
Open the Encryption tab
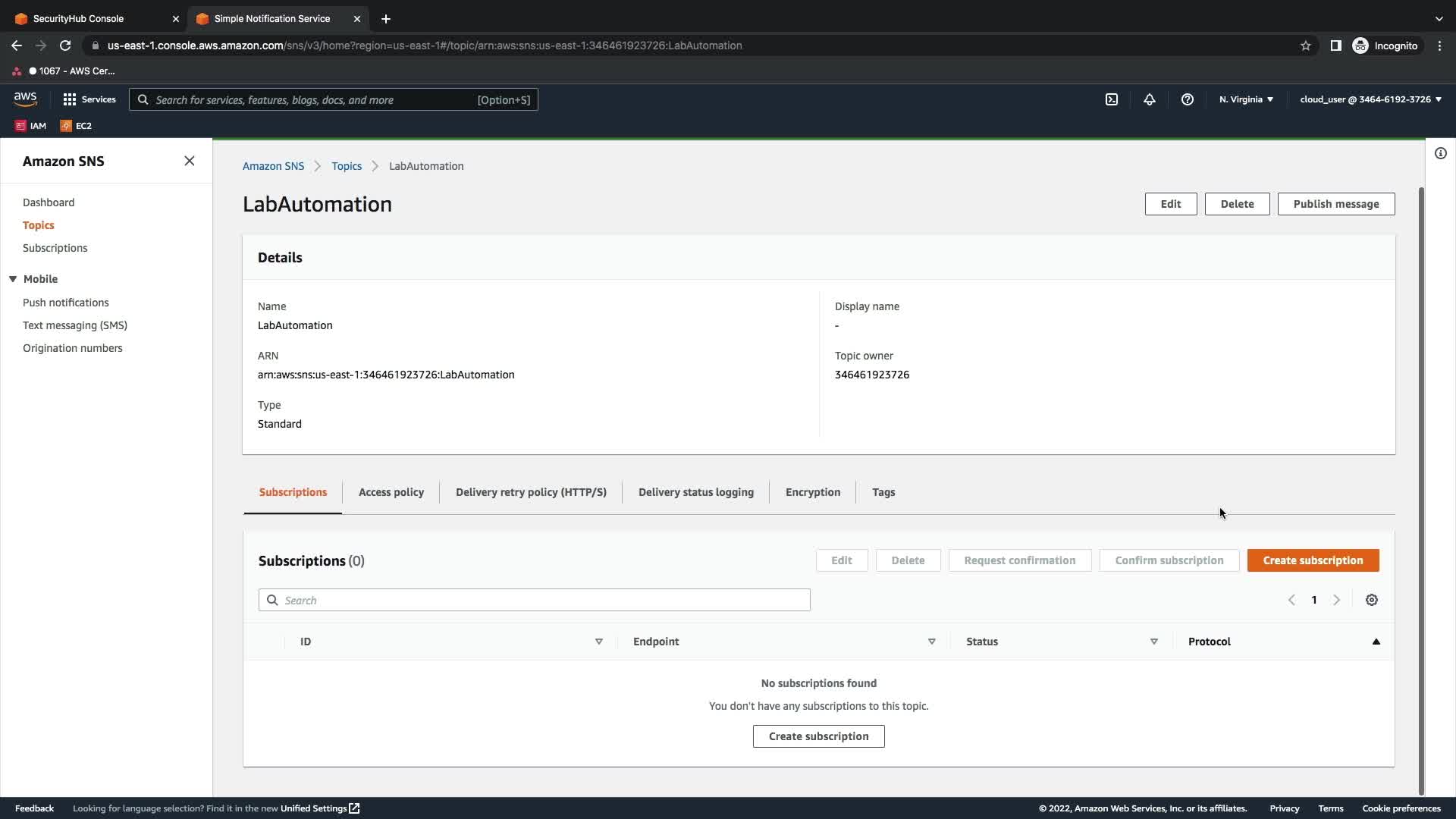click(812, 492)
